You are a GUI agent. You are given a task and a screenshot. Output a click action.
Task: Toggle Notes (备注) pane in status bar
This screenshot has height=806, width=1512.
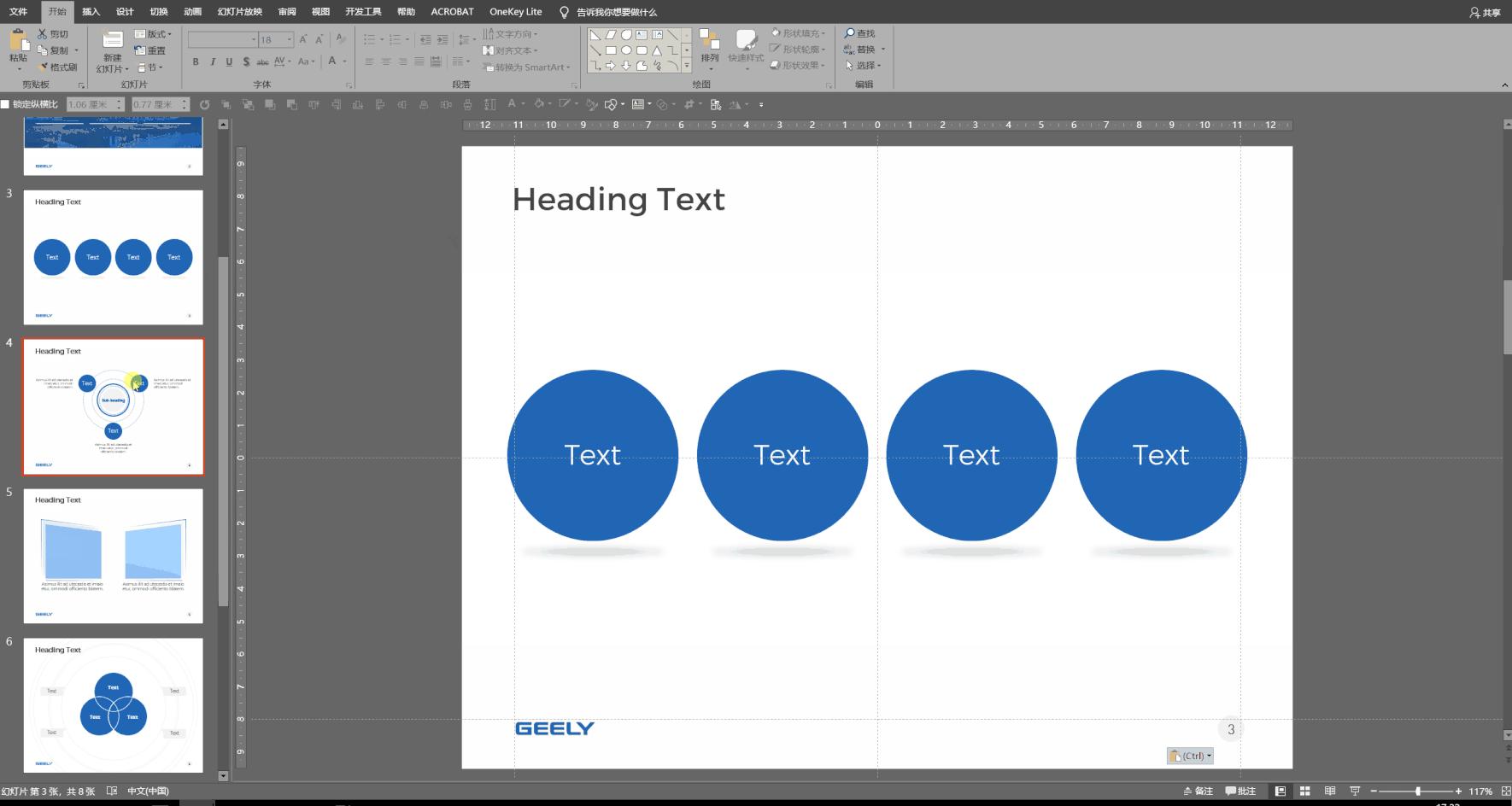point(1198,791)
